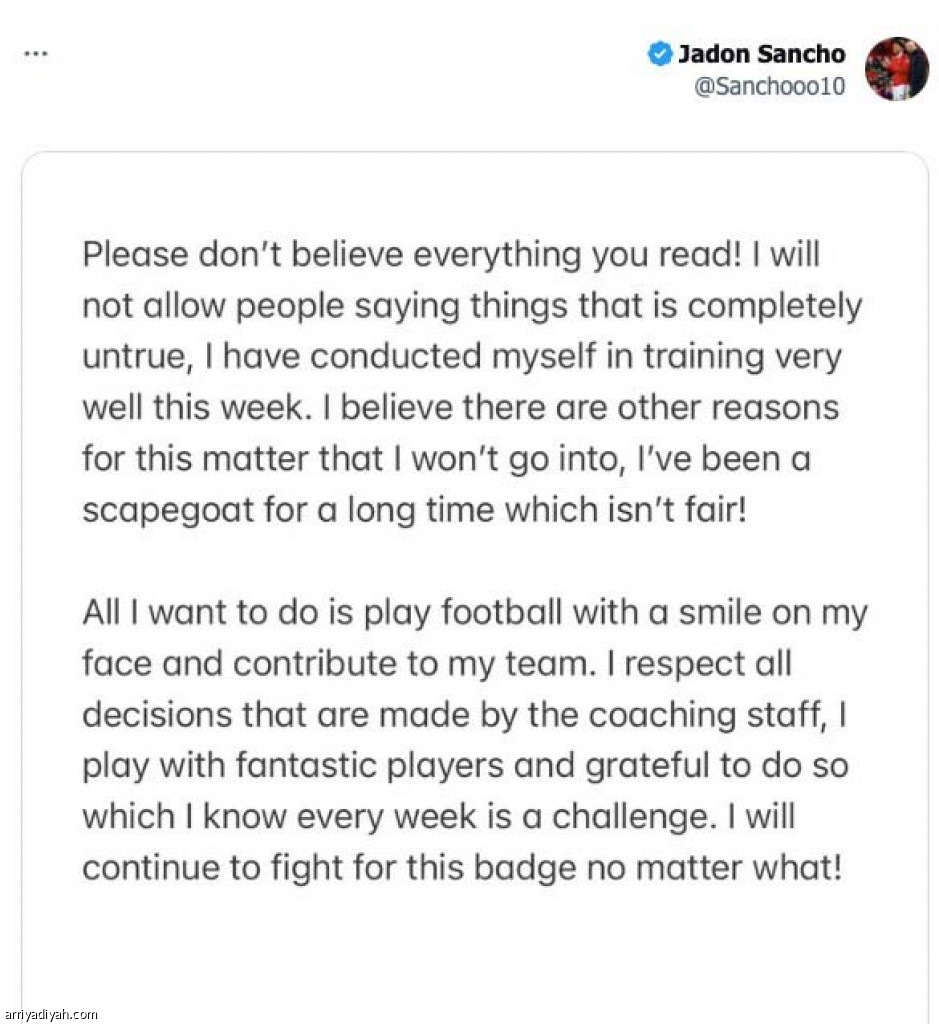This screenshot has height=1024, width=939.
Task: Click the line starting "Please don't believe"
Action: (451, 255)
